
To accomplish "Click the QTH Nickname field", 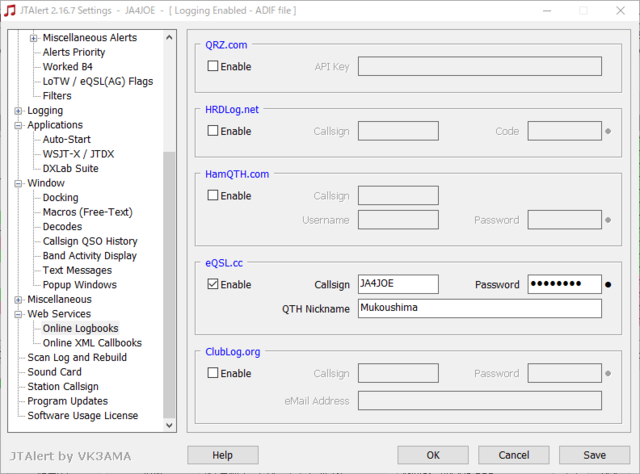I will click(x=480, y=308).
